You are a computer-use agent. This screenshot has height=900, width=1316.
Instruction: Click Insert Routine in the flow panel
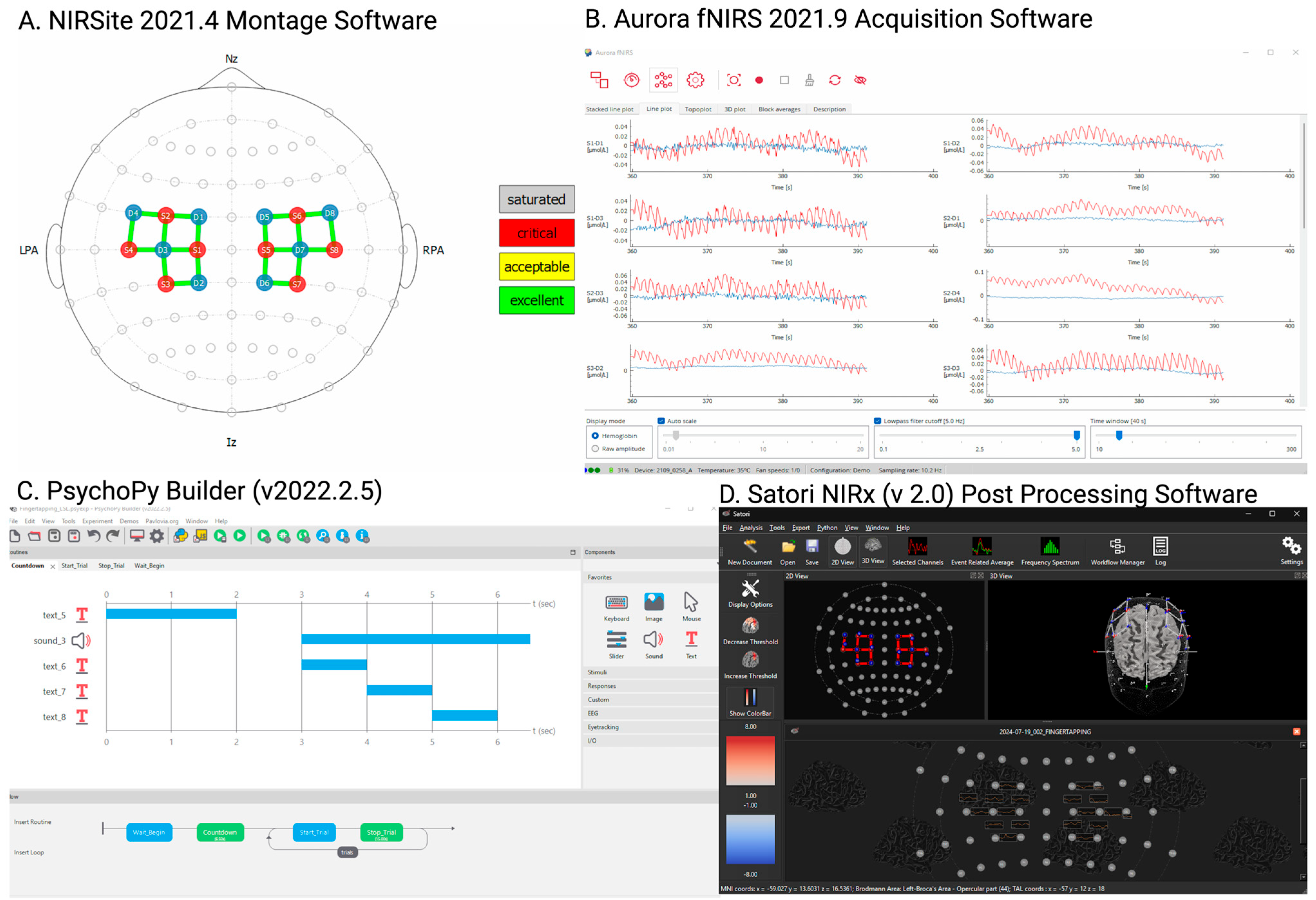(x=32, y=822)
